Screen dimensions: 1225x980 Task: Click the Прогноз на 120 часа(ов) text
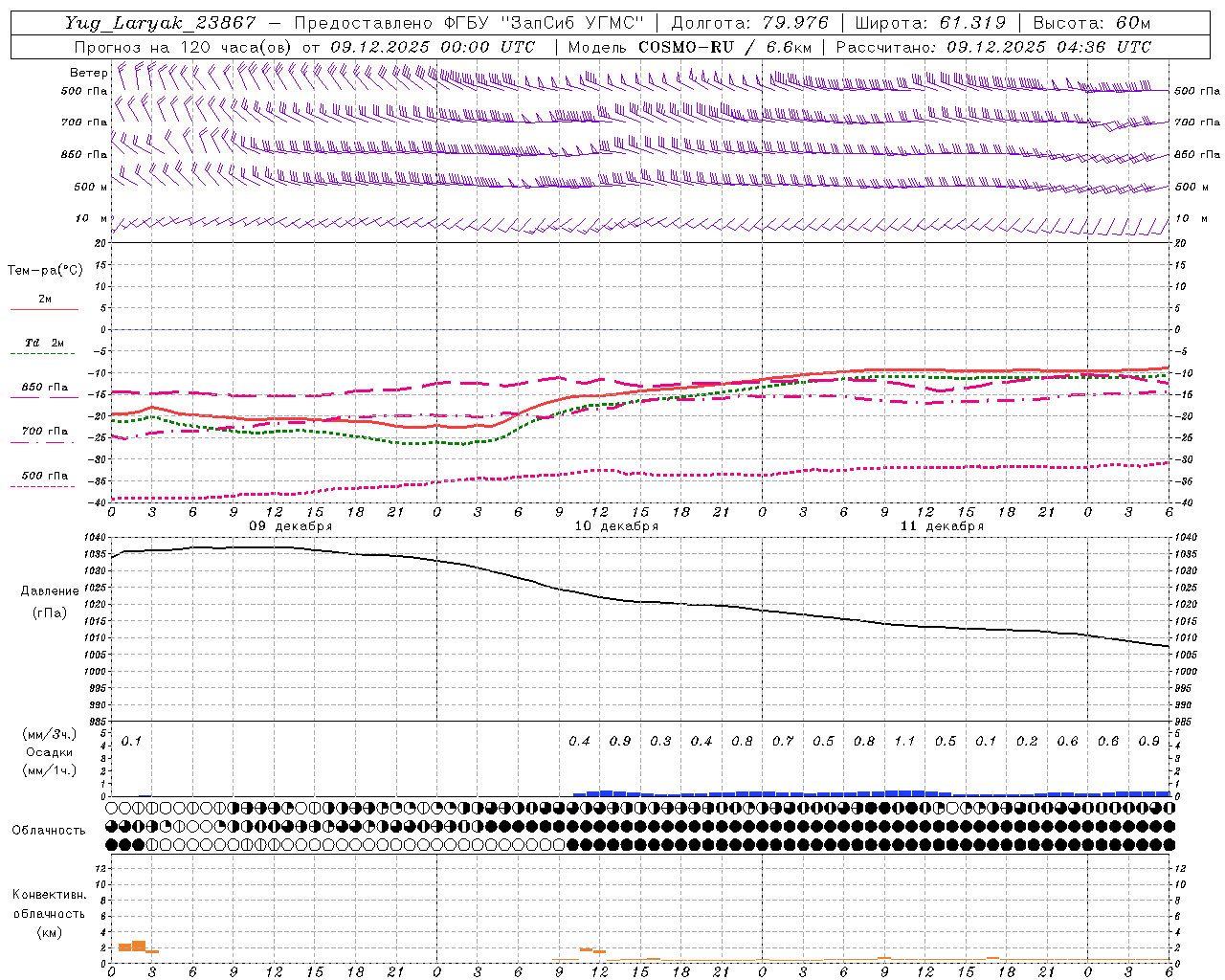pos(185,47)
